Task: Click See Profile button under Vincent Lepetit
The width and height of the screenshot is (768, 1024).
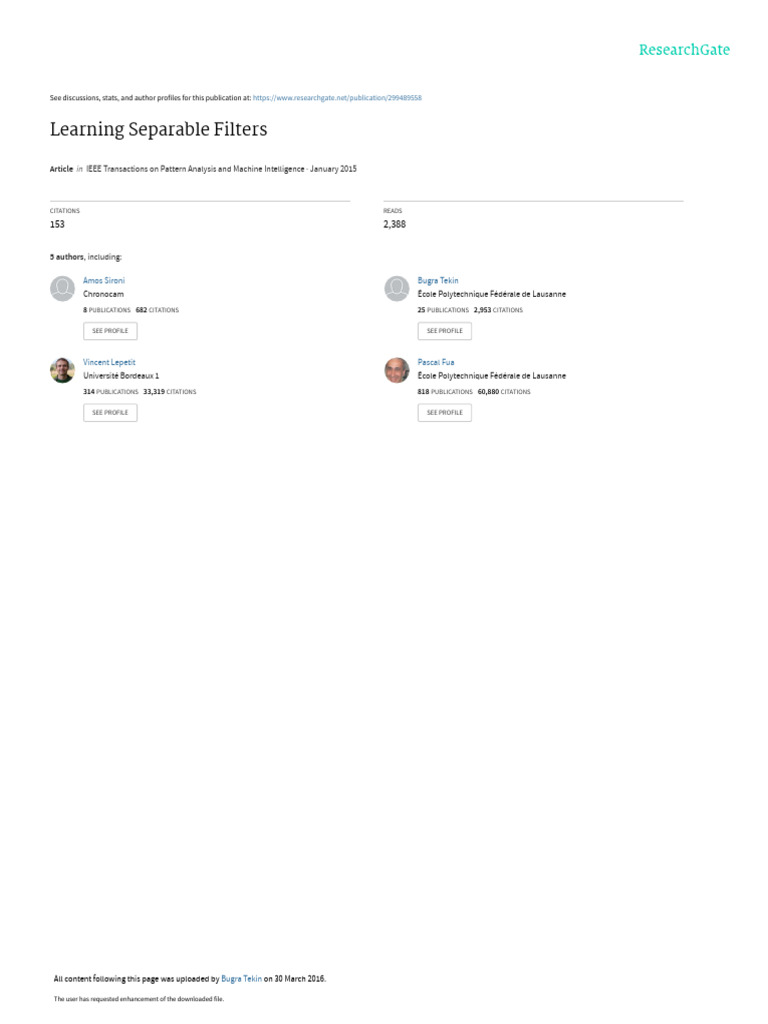Action: [x=110, y=413]
